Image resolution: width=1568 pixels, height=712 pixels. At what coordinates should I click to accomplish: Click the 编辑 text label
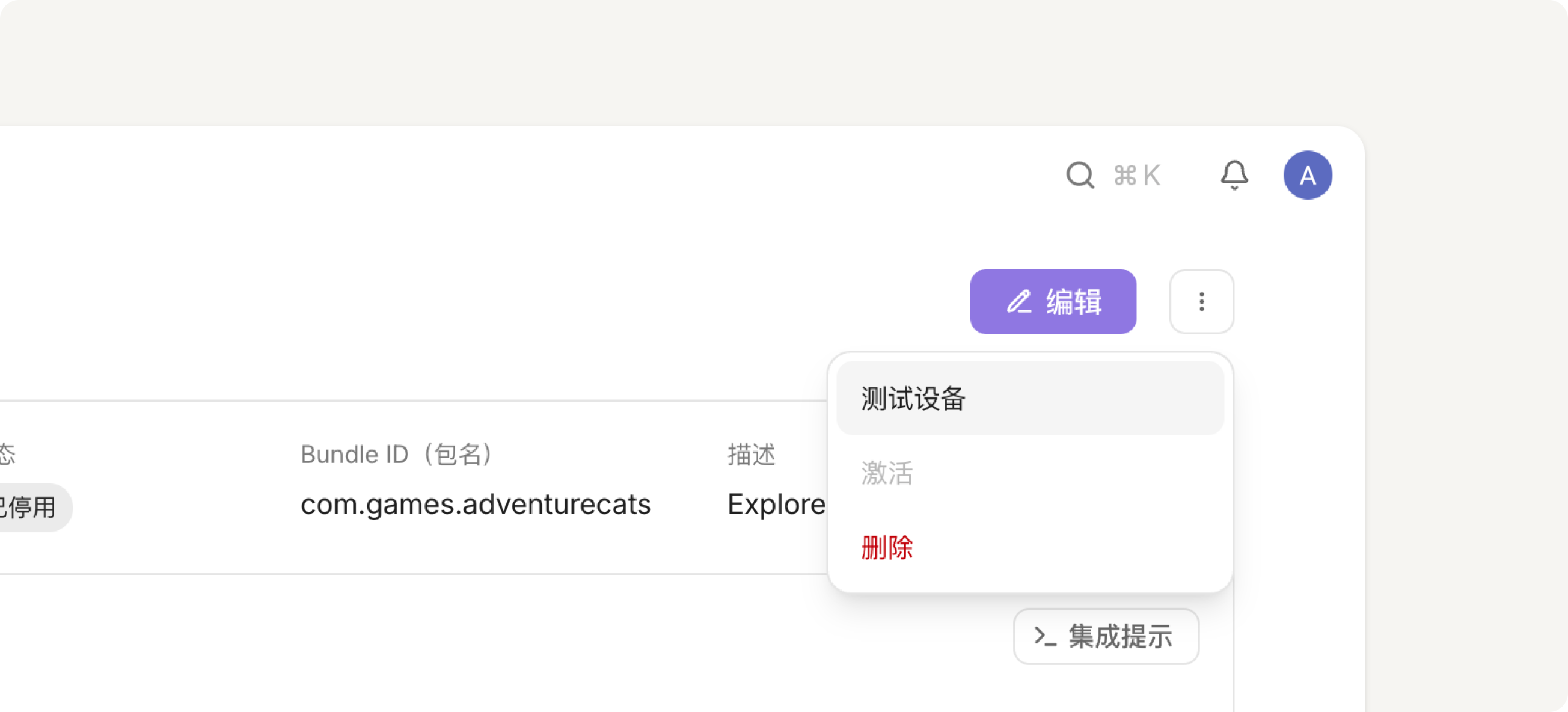click(x=1074, y=301)
